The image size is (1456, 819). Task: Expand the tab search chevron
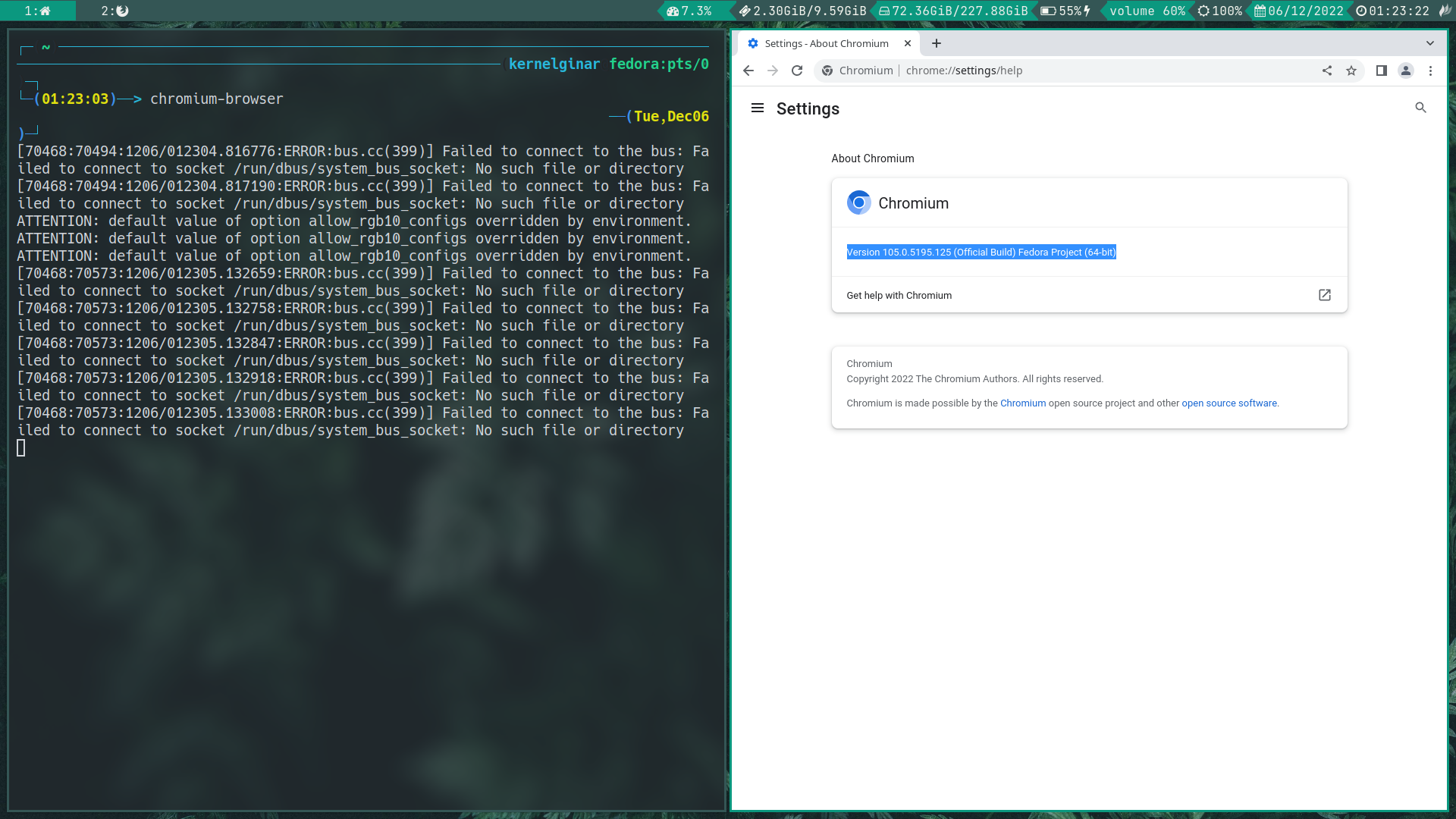(1430, 43)
